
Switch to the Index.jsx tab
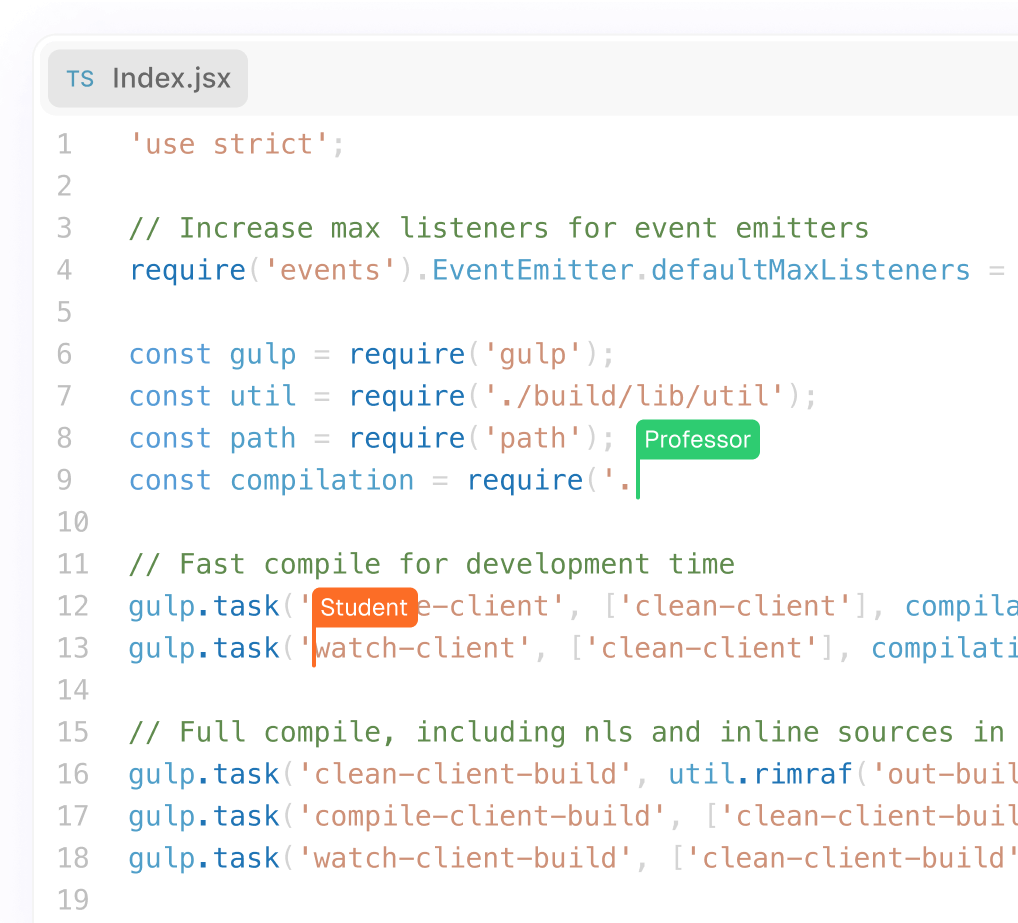point(170,79)
